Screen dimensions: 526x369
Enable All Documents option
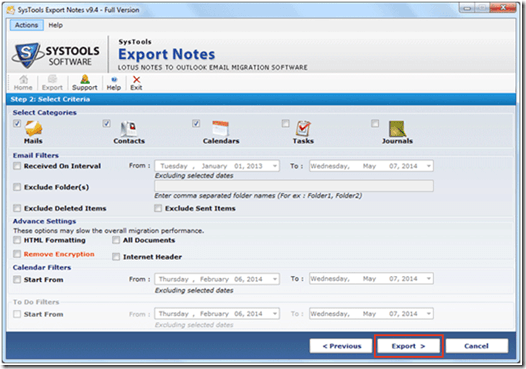point(116,240)
